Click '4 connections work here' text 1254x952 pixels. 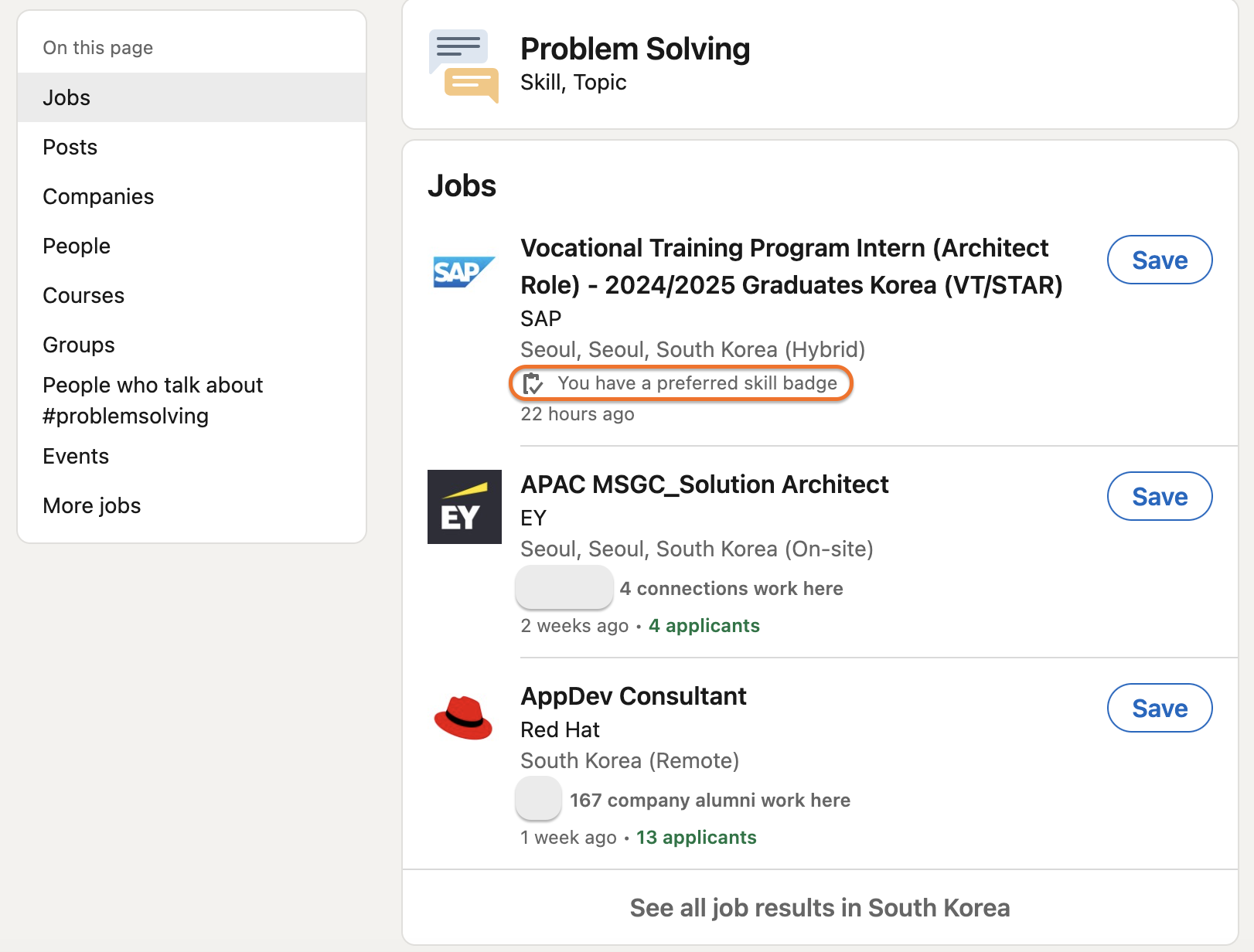coord(731,589)
